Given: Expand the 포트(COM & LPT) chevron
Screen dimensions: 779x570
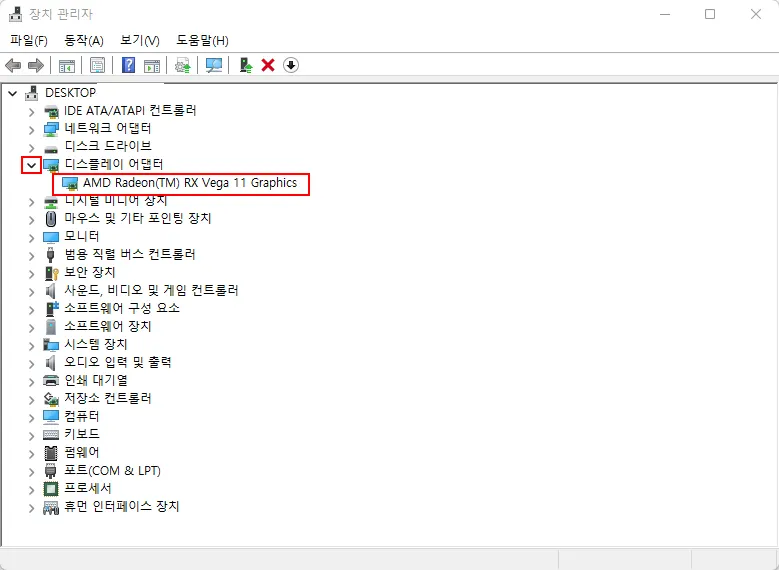Looking at the screenshot, I should [32, 471].
